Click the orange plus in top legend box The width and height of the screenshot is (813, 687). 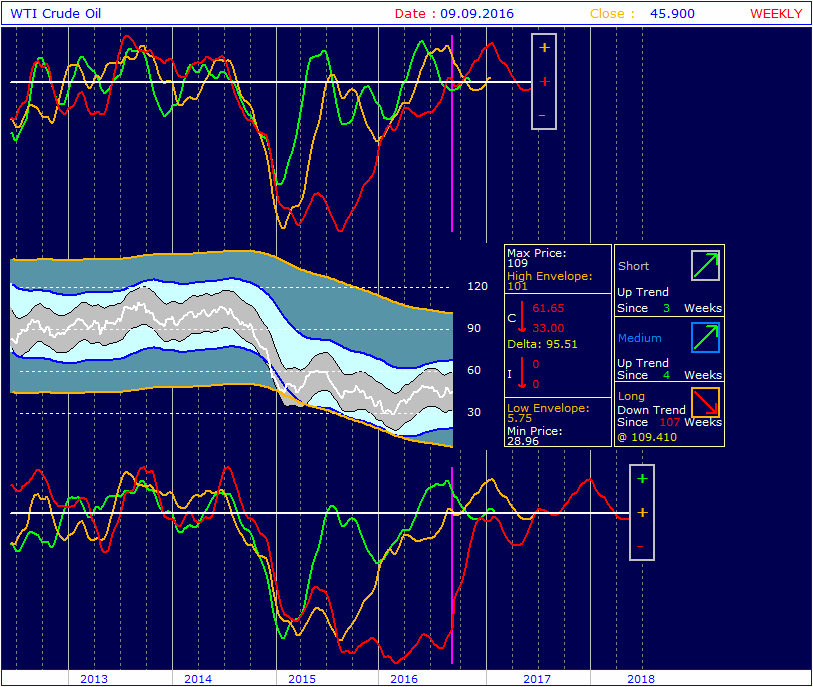click(544, 48)
